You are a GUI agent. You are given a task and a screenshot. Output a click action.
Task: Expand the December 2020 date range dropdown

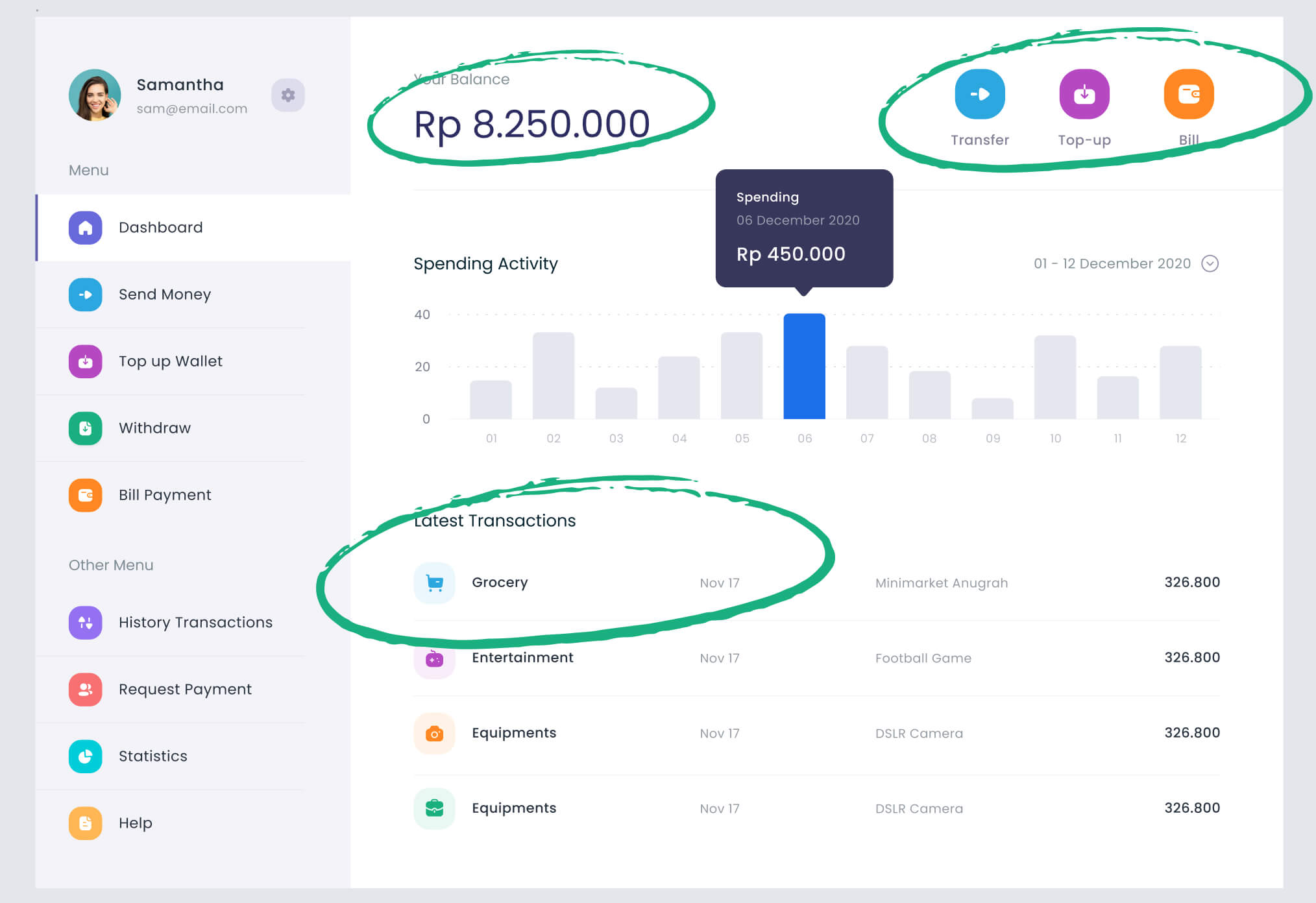tap(1210, 263)
